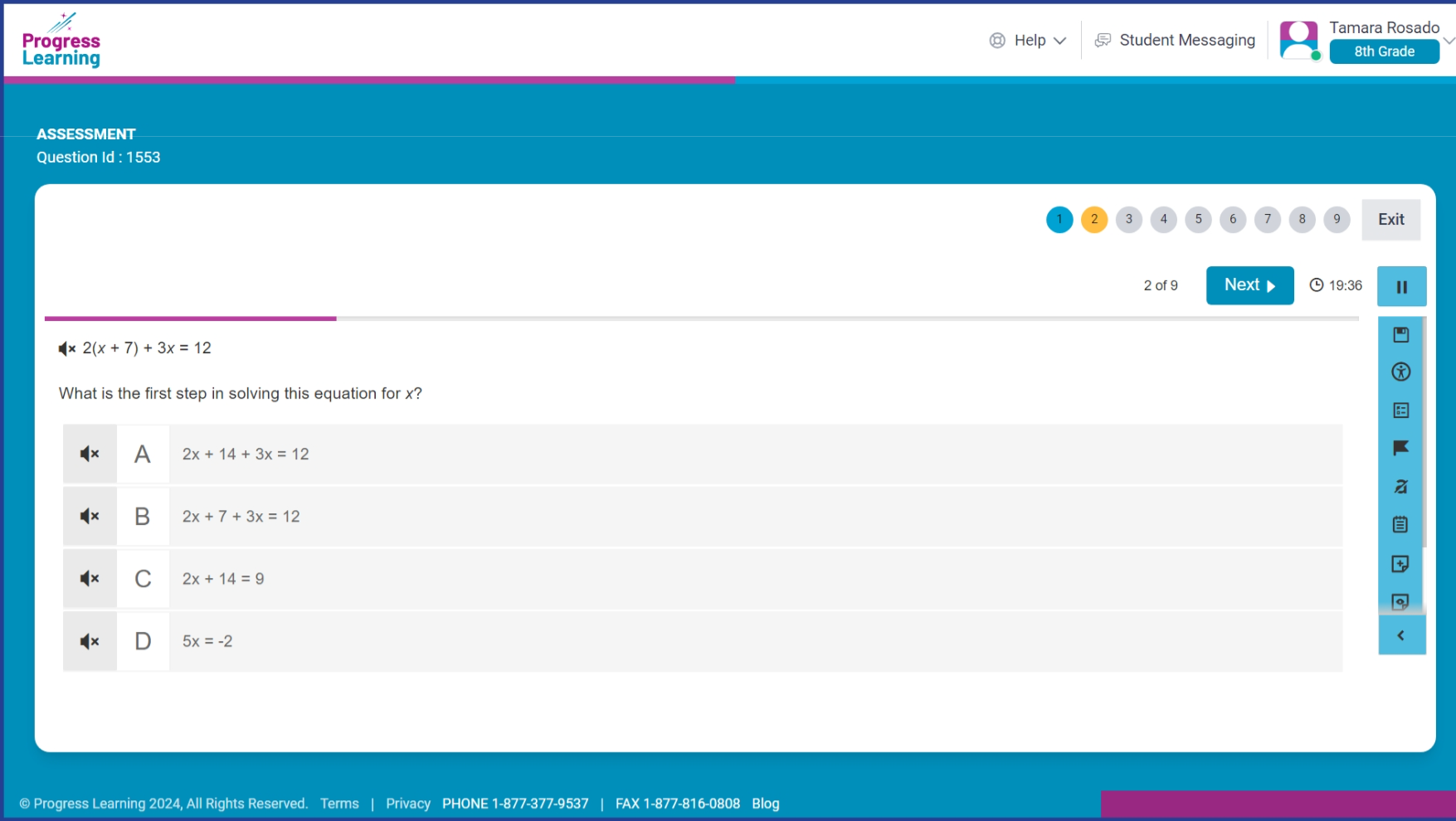
Task: Click the 8th Grade badge
Action: 1384,51
